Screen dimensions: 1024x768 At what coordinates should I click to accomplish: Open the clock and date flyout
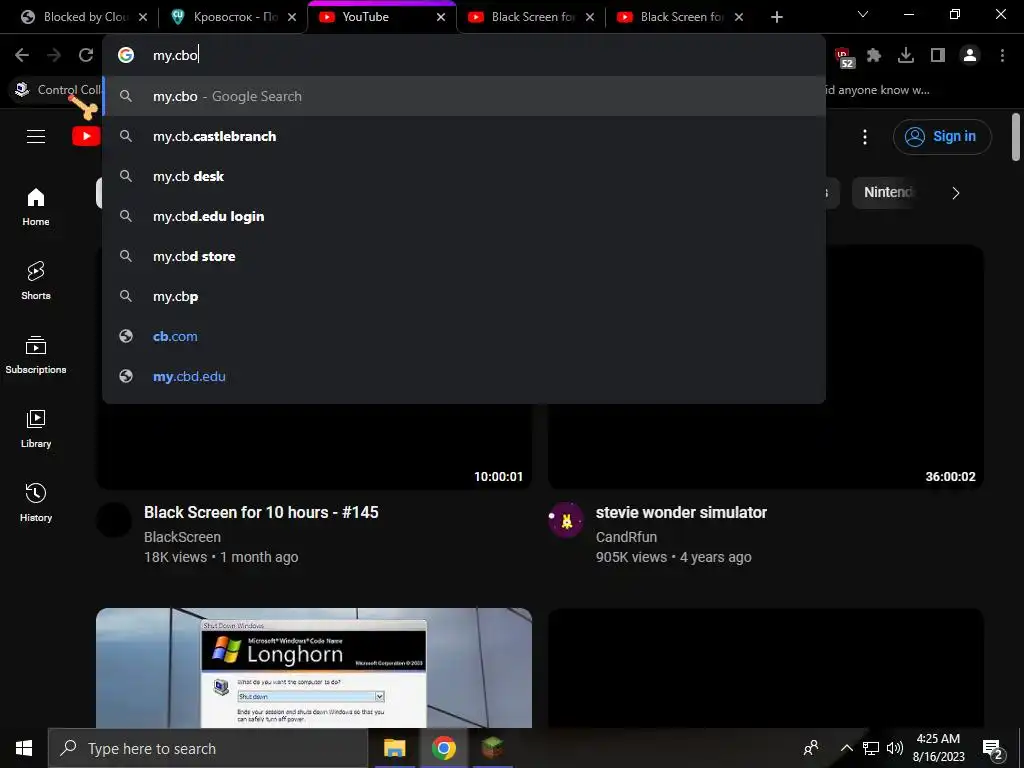tap(938, 748)
